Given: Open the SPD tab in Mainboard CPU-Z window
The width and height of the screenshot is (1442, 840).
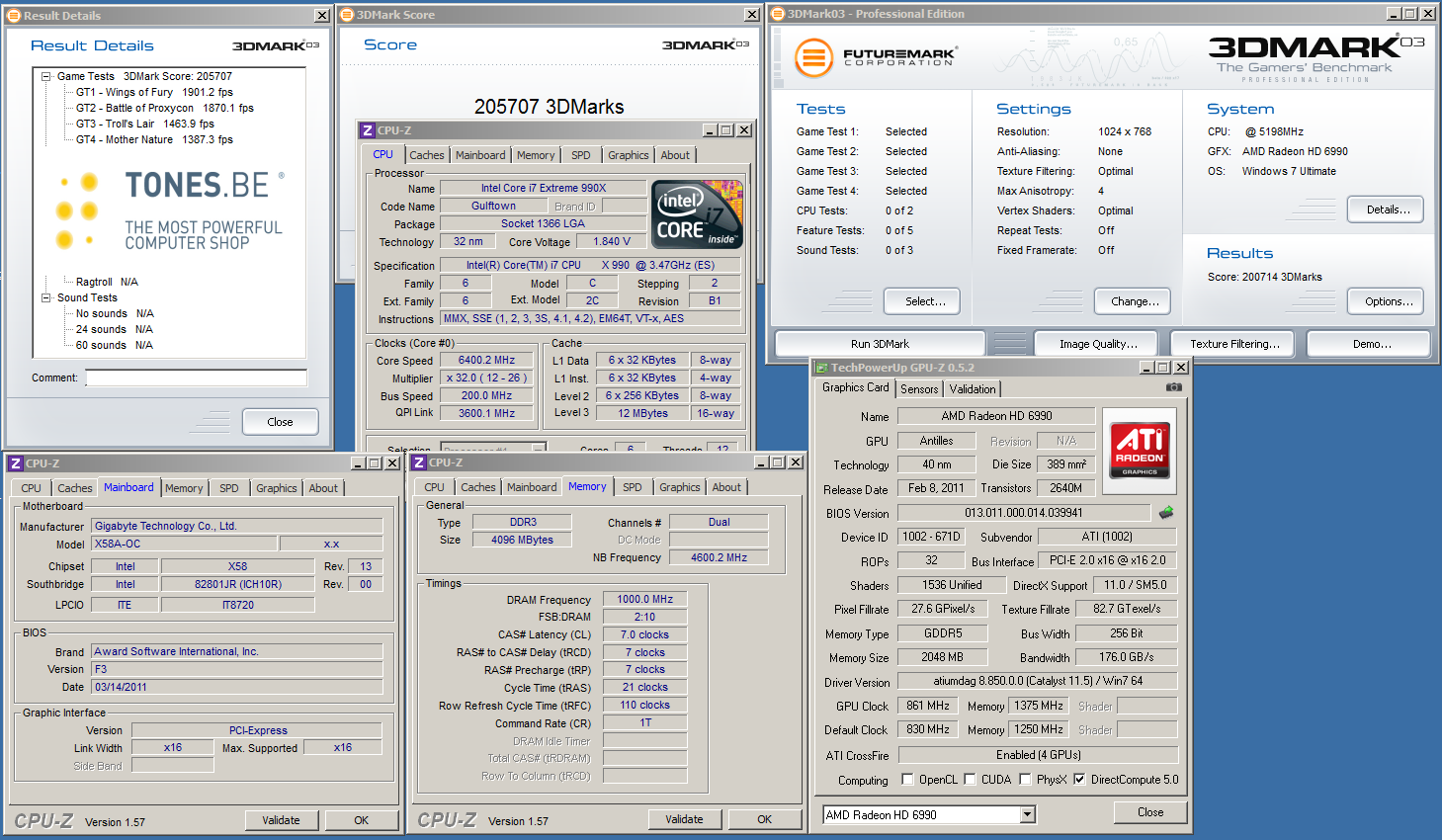Looking at the screenshot, I should 228,488.
